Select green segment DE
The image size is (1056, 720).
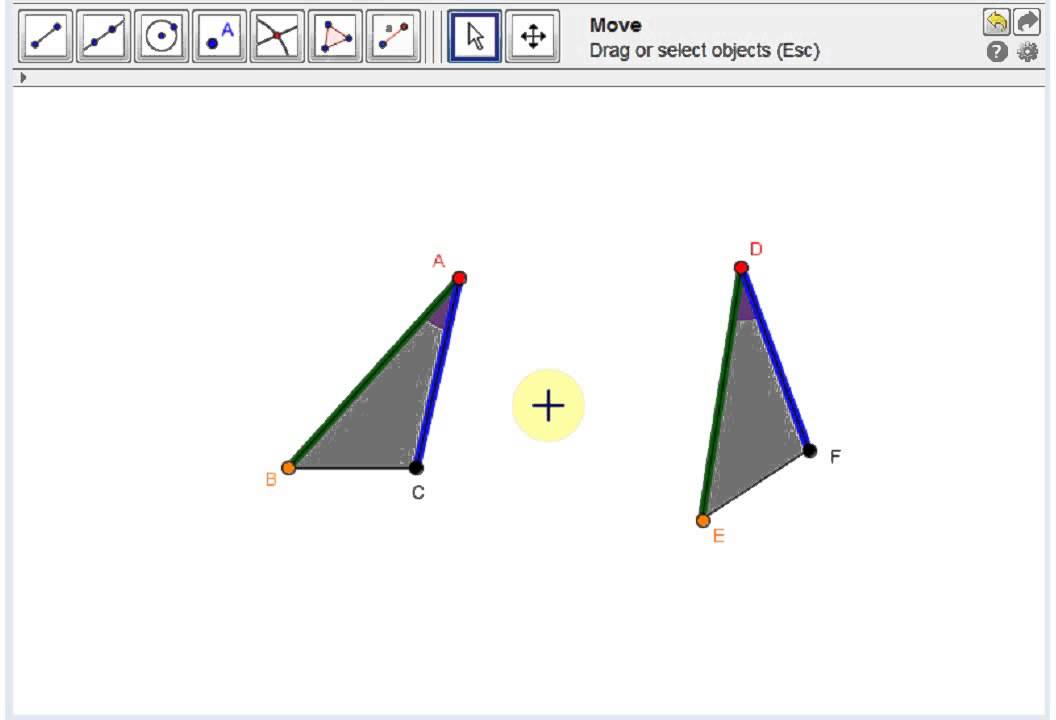(721, 395)
